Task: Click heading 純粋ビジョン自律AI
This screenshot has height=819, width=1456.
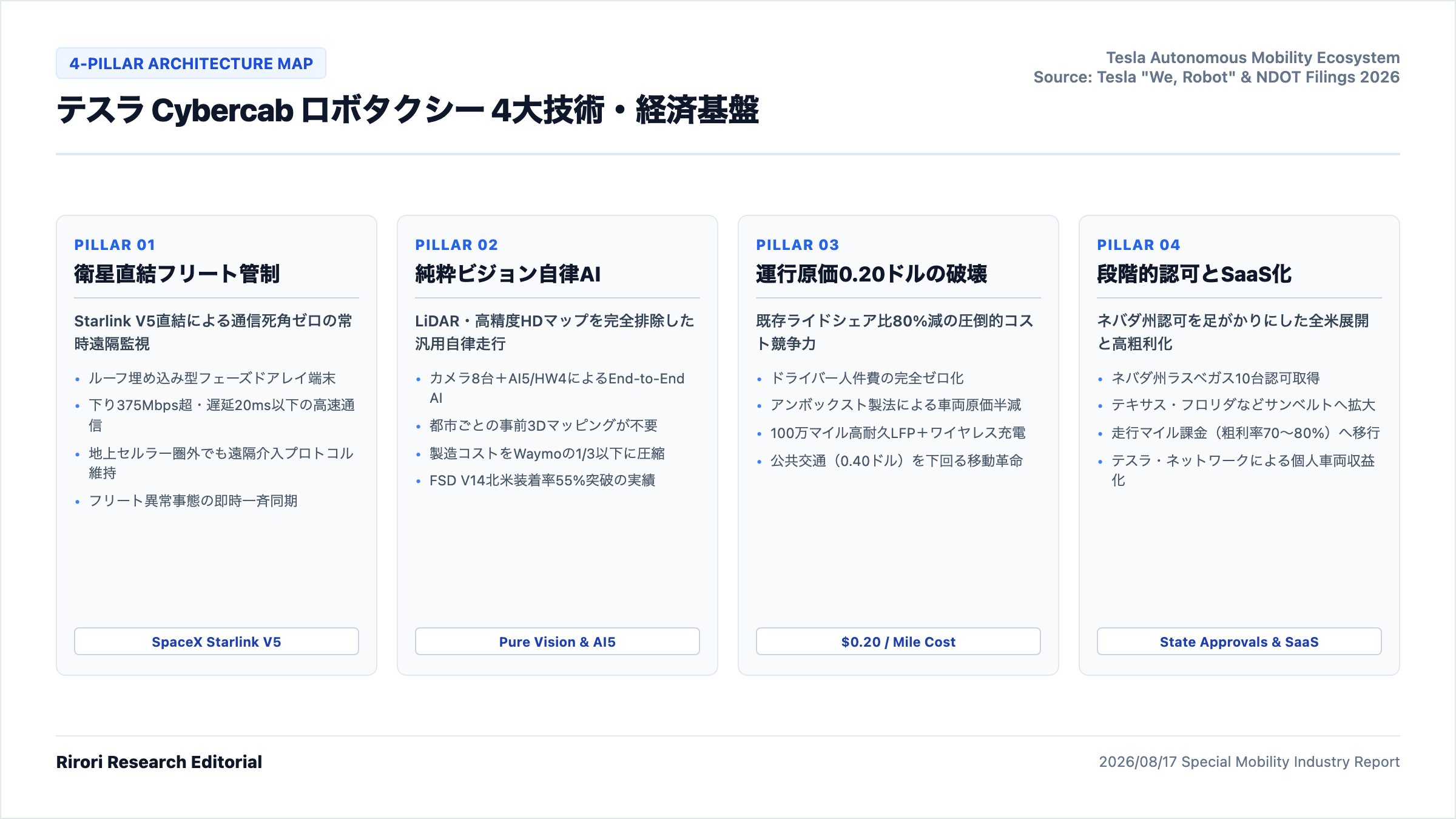Action: (x=508, y=274)
